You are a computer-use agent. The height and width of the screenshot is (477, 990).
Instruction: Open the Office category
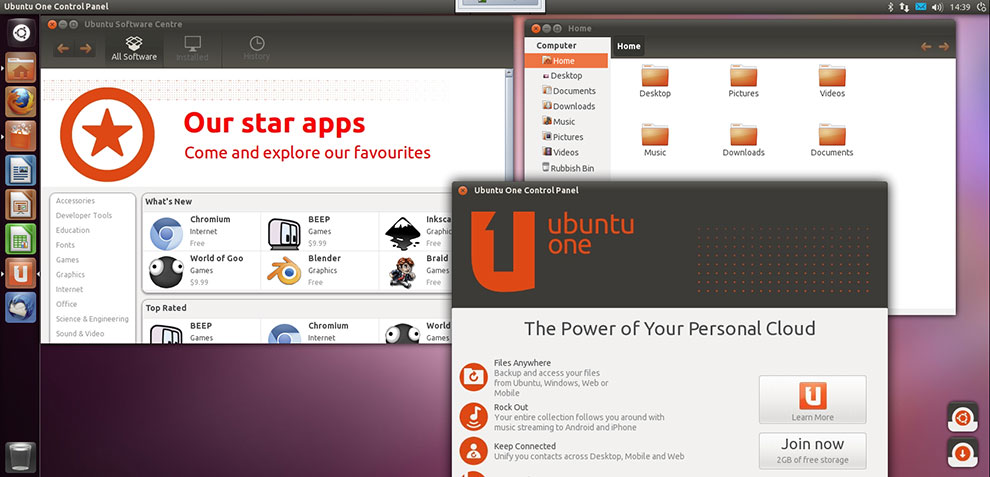click(66, 304)
